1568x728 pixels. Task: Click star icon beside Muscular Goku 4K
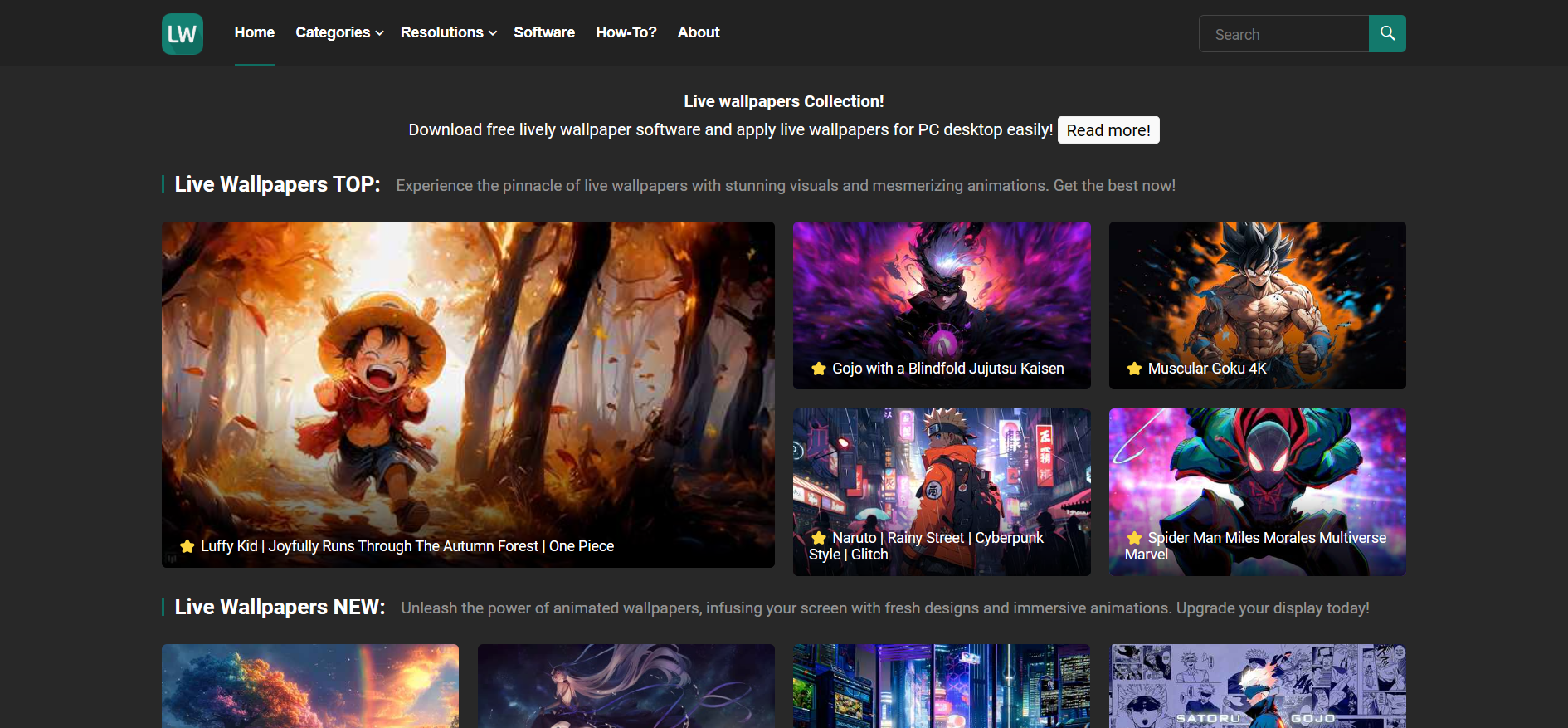(x=1134, y=369)
